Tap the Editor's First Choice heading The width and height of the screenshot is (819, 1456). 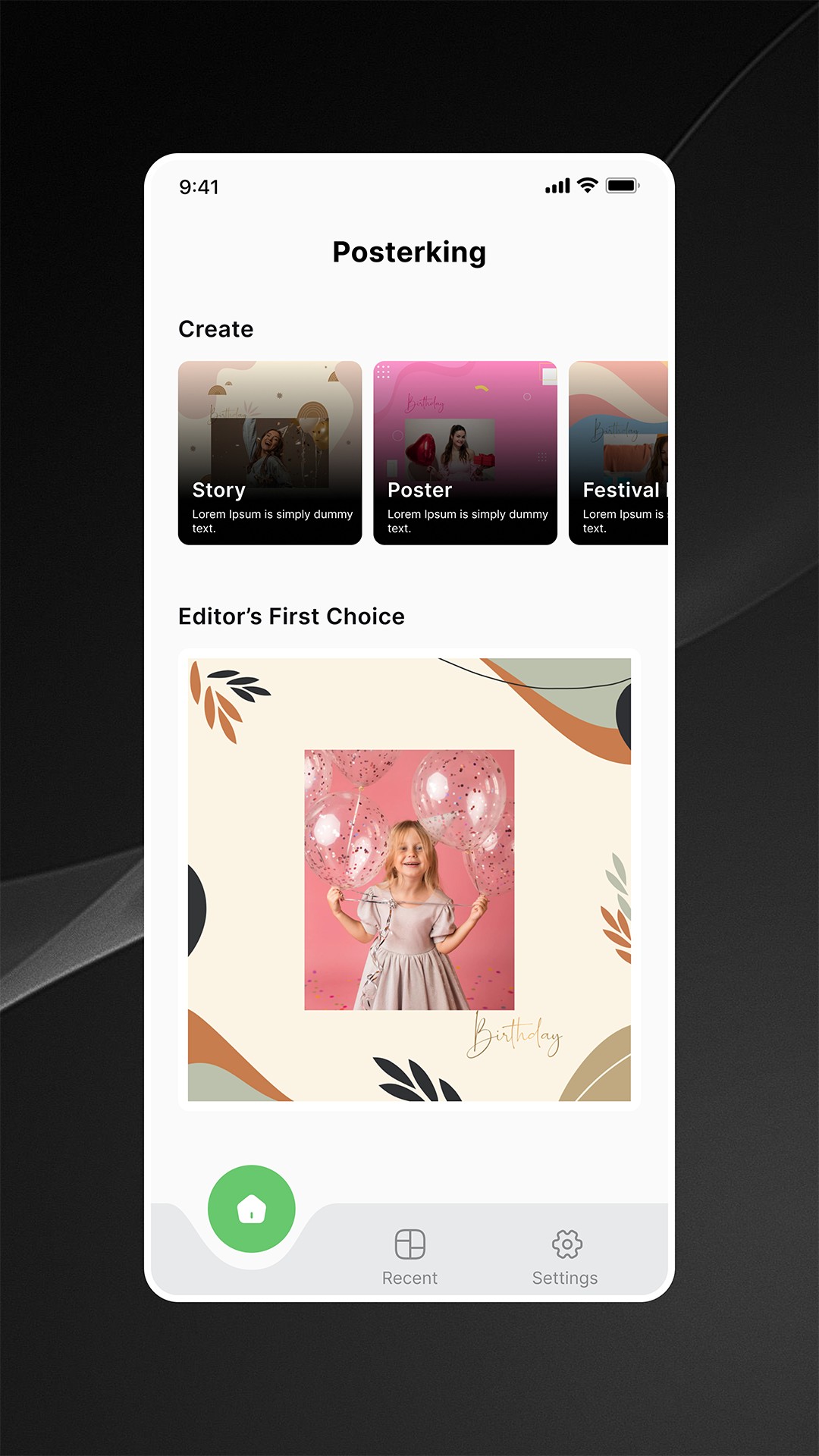(x=291, y=617)
